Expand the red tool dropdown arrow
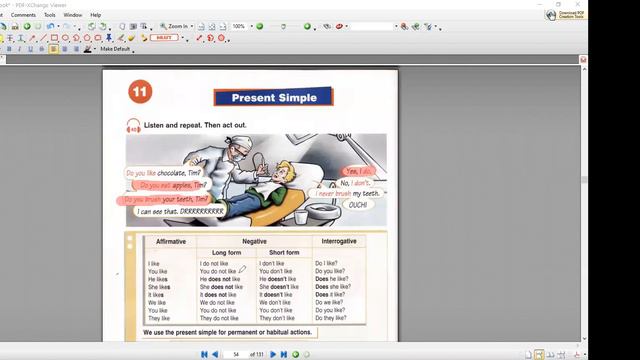The image size is (640, 360). [347, 27]
